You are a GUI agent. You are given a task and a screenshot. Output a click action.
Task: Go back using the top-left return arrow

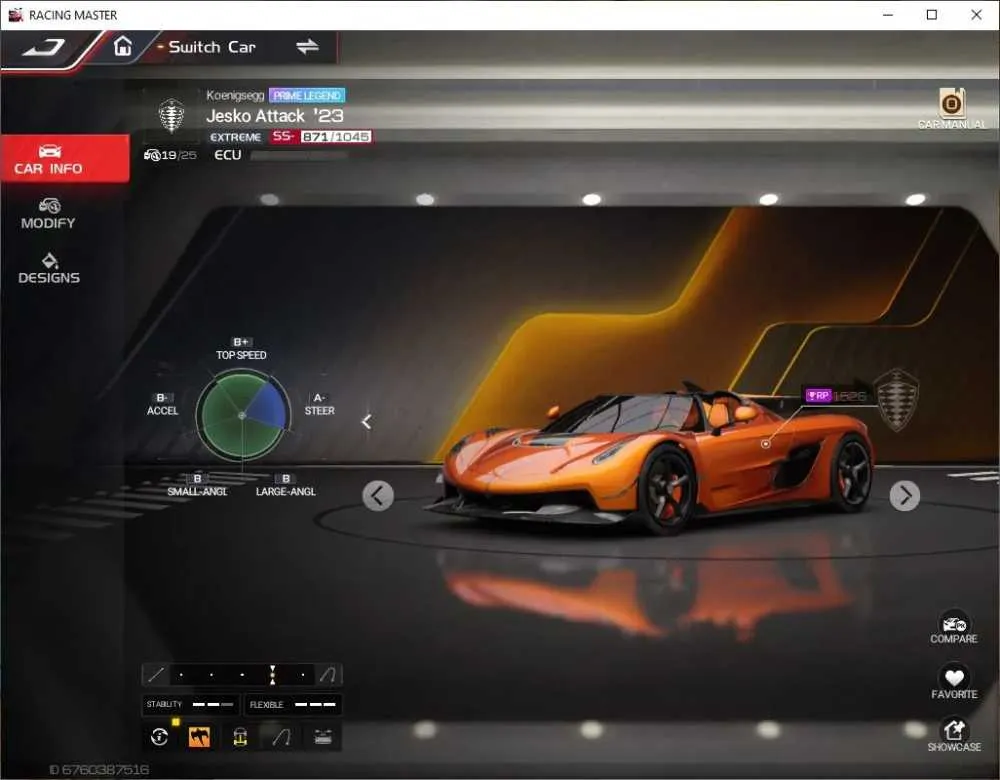click(x=43, y=47)
